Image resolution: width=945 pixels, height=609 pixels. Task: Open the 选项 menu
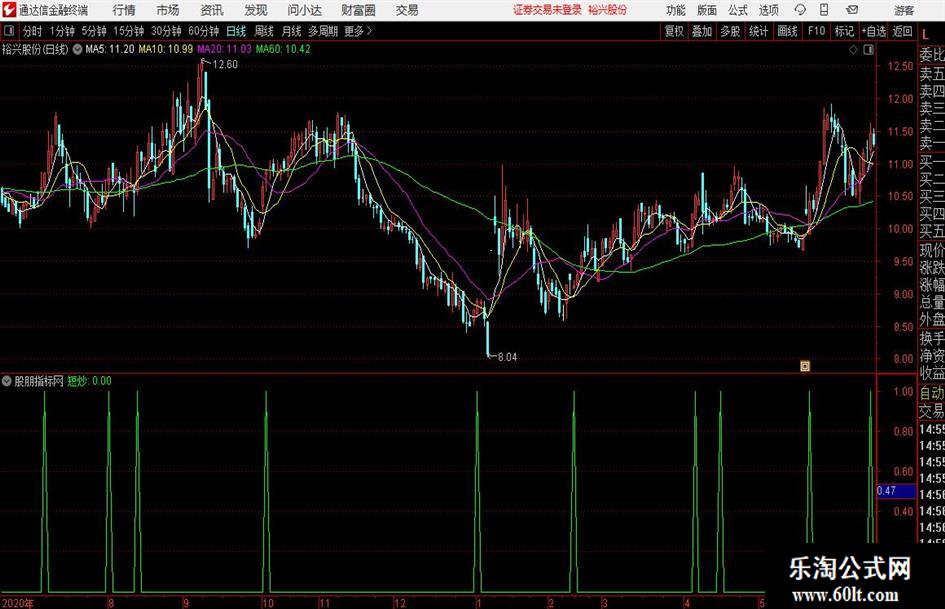pyautogui.click(x=768, y=10)
